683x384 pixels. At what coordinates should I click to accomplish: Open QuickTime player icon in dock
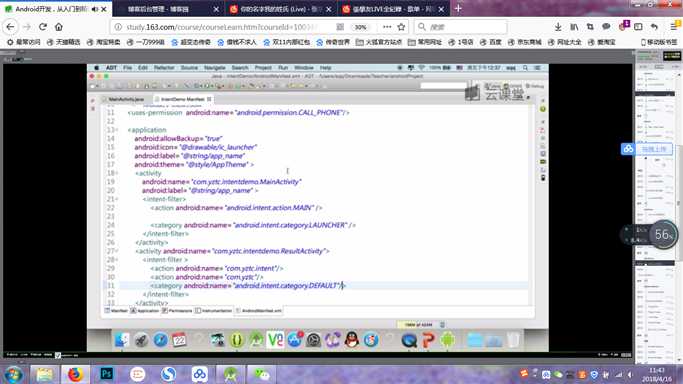tap(409, 340)
